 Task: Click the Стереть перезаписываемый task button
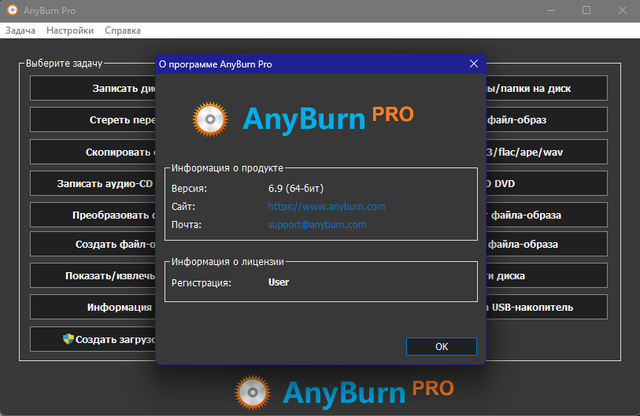[x=93, y=120]
